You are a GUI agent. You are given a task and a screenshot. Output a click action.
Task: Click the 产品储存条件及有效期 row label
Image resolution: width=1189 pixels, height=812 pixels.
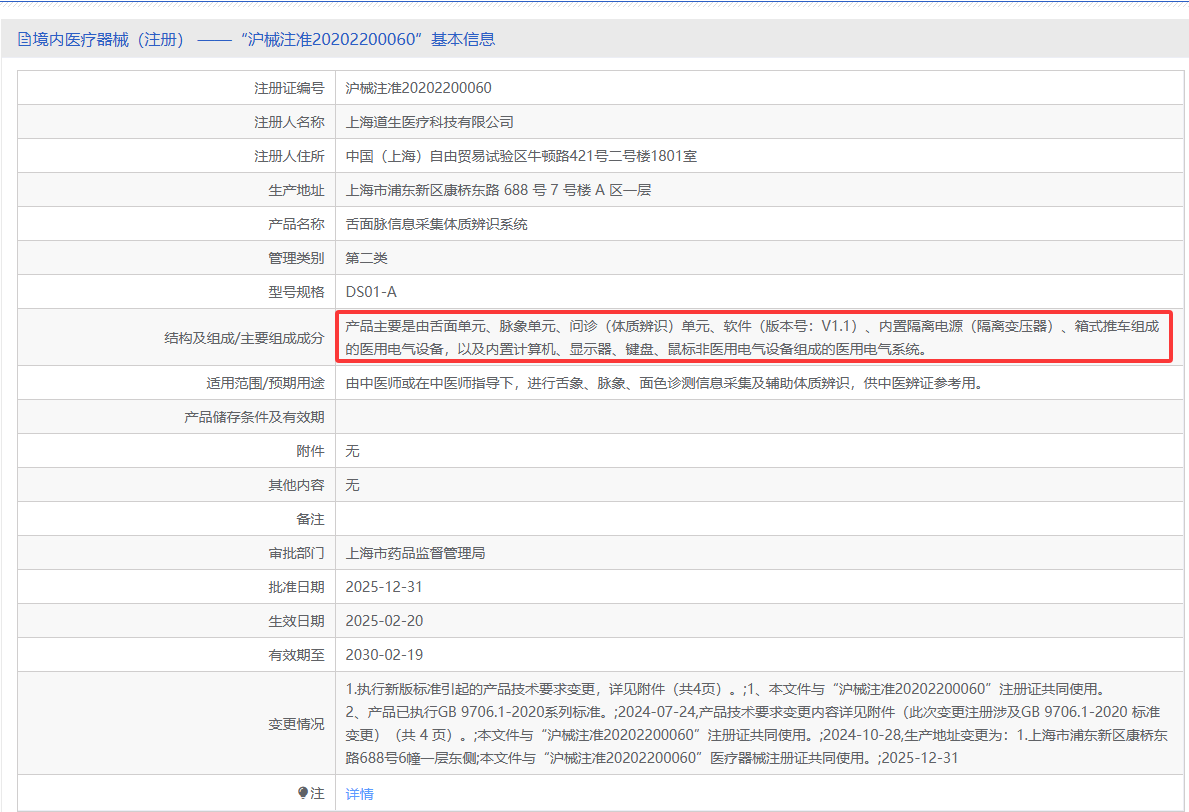(254, 417)
